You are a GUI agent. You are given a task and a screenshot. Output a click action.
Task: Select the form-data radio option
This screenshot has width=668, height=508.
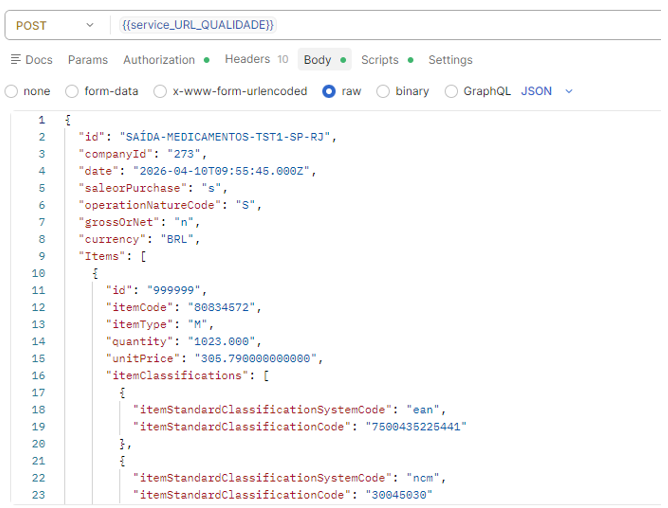pos(72,91)
